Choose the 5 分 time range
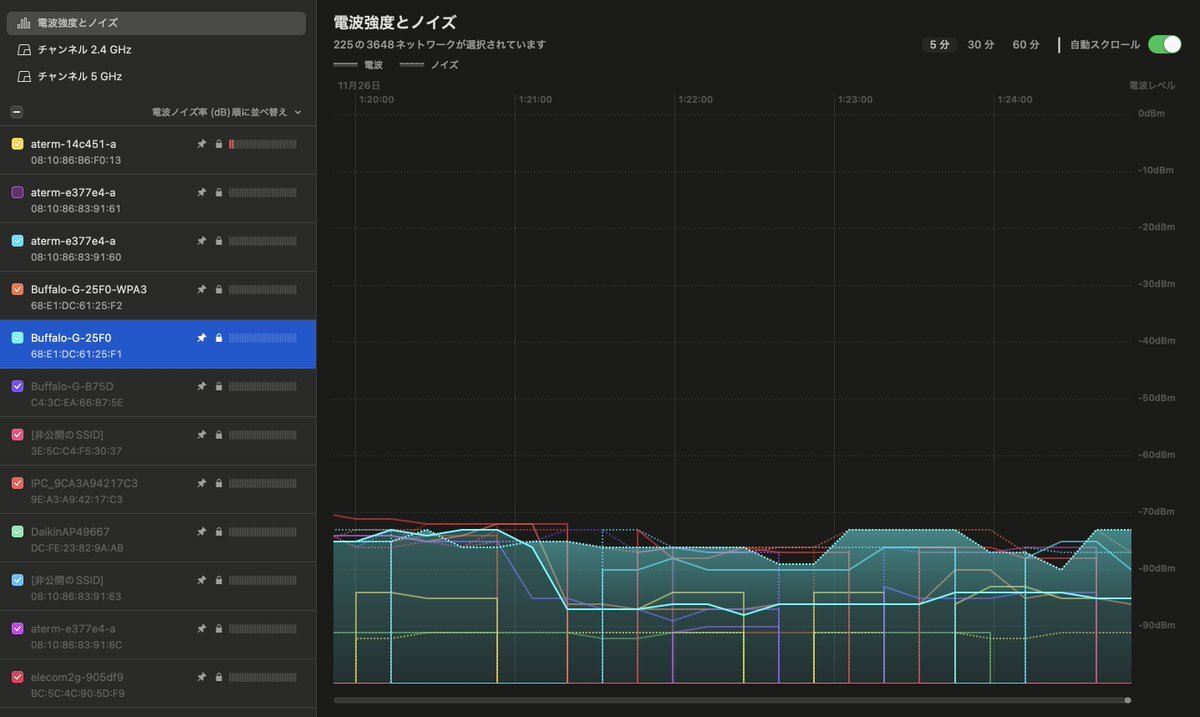 click(939, 45)
